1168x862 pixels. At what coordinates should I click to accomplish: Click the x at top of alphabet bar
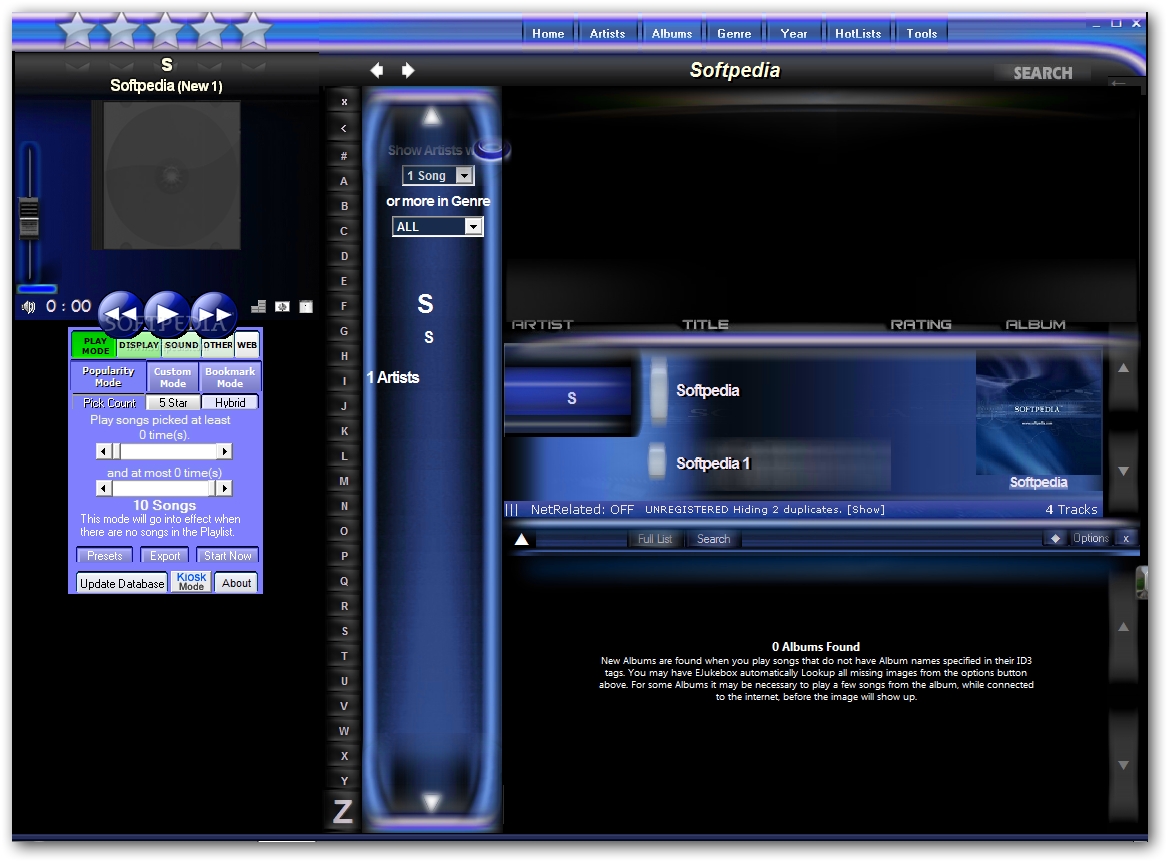344,102
